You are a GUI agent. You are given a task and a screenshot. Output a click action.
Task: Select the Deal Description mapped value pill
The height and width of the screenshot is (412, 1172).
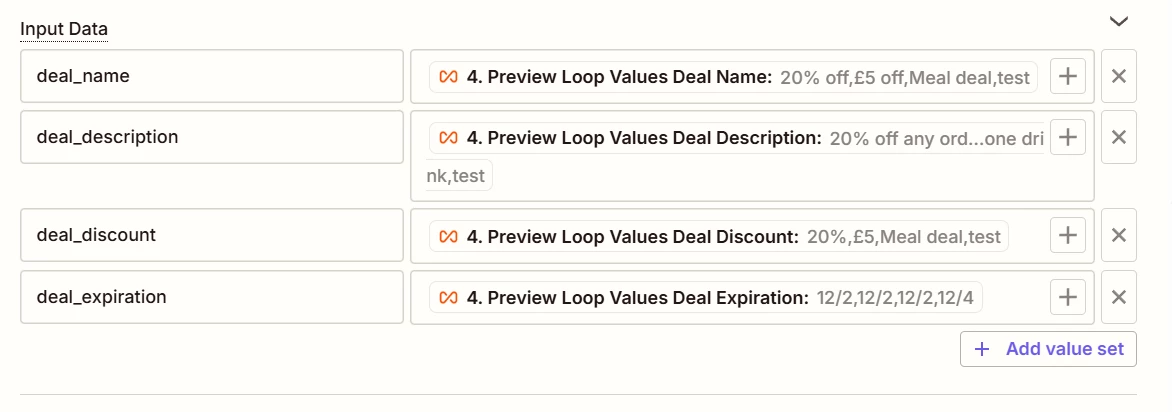click(x=736, y=138)
